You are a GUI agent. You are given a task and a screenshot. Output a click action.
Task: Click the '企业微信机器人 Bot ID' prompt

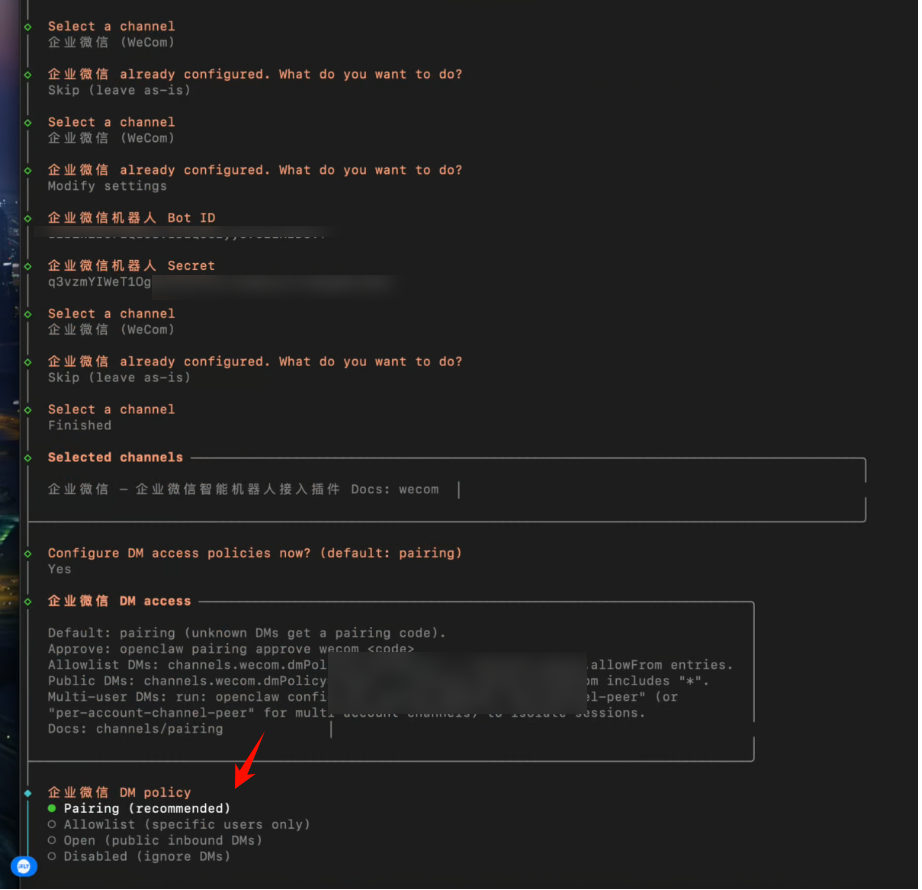coord(132,218)
